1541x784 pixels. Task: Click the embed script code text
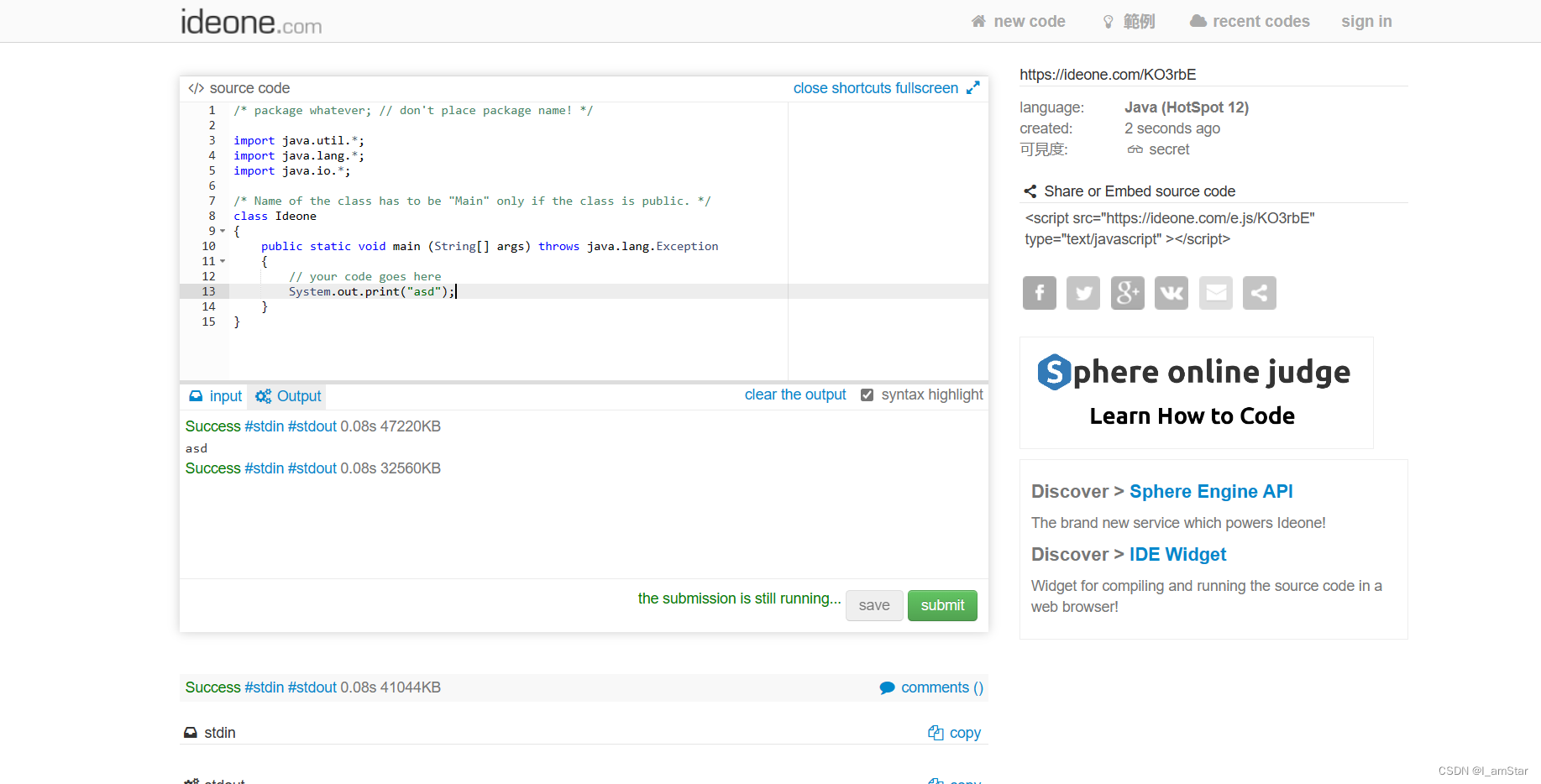[1170, 228]
